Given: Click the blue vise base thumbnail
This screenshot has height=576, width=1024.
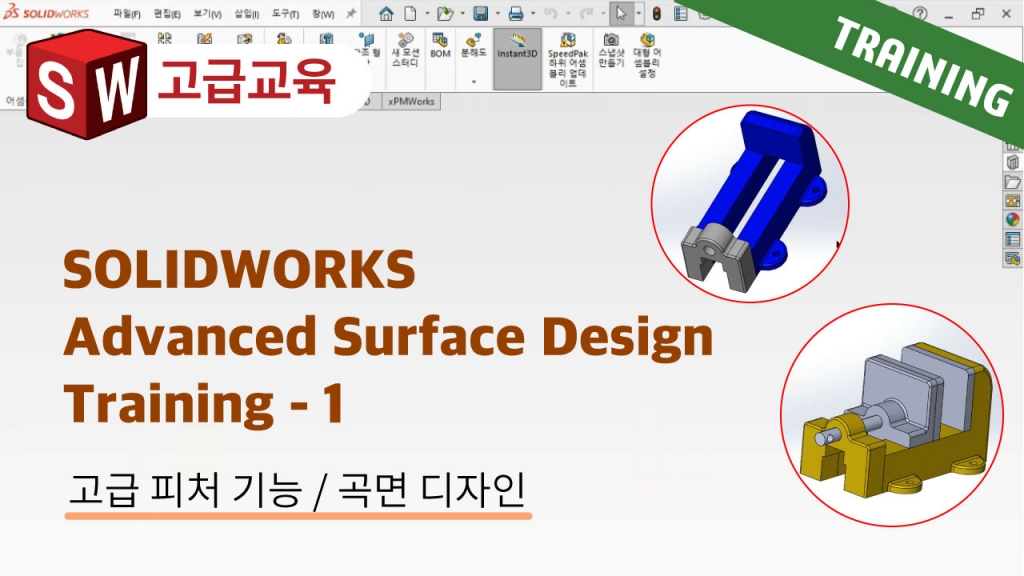Looking at the screenshot, I should [750, 203].
